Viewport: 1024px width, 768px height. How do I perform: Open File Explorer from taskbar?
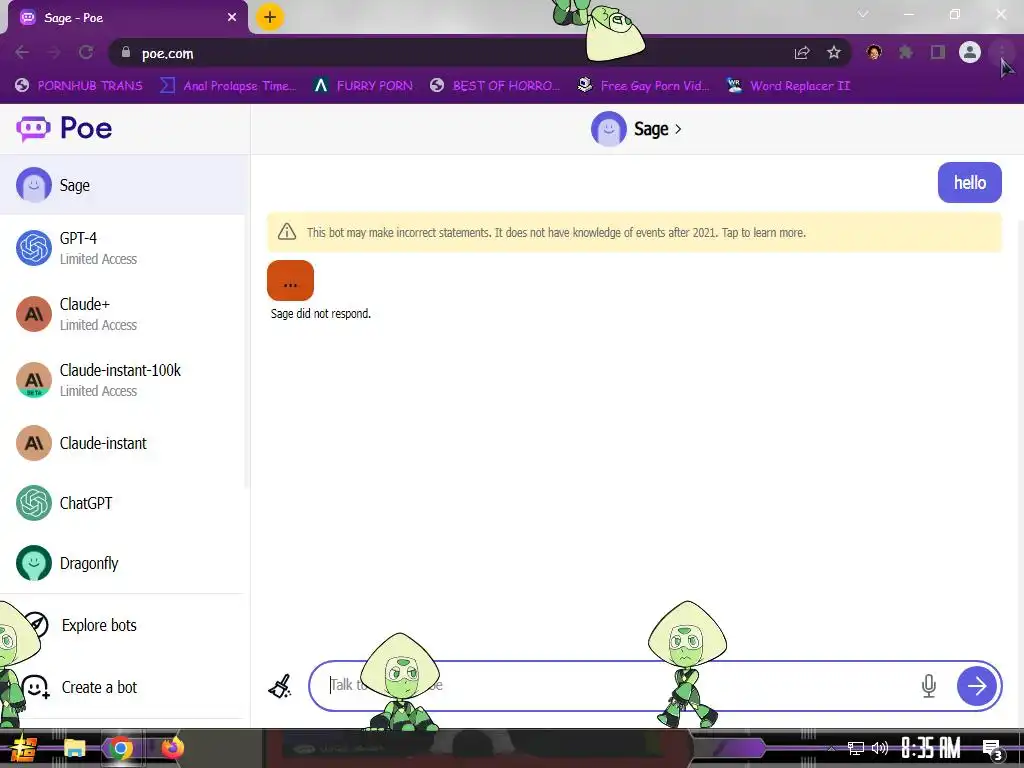(x=74, y=748)
